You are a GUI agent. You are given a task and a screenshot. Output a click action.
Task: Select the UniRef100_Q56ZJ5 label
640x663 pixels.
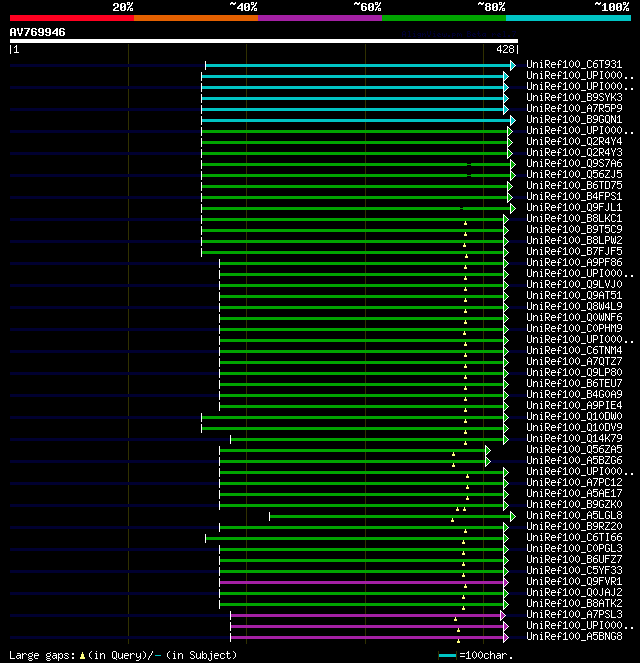pyautogui.click(x=574, y=174)
